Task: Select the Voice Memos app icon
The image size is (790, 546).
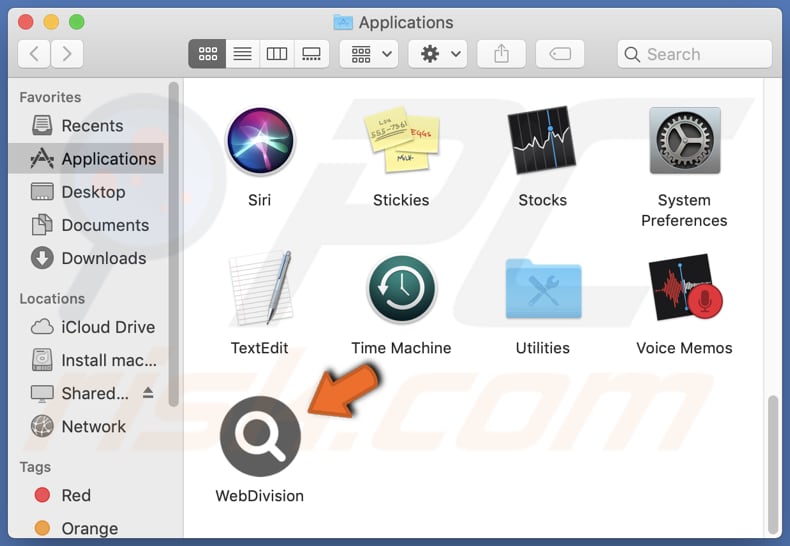Action: coord(685,288)
